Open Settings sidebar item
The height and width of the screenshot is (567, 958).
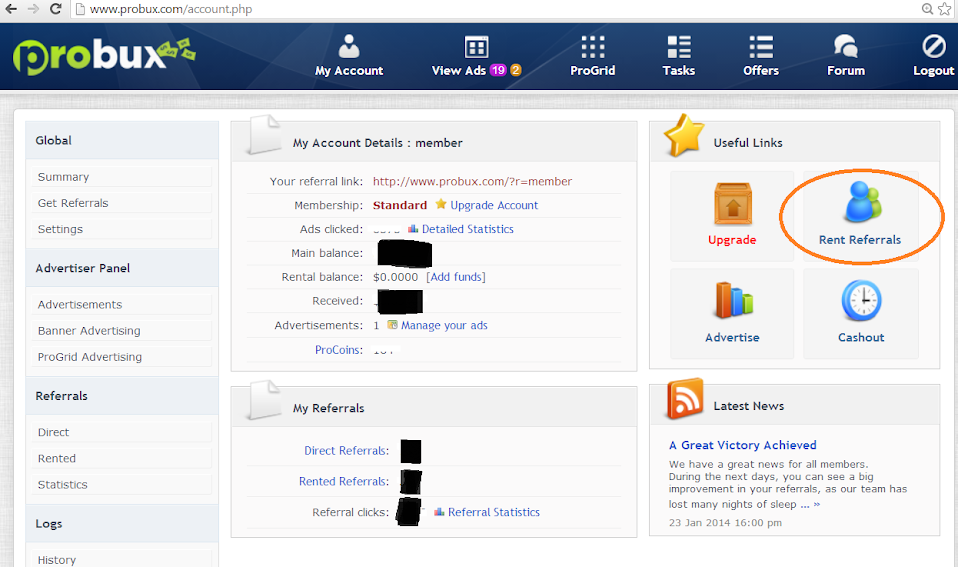[121, 229]
